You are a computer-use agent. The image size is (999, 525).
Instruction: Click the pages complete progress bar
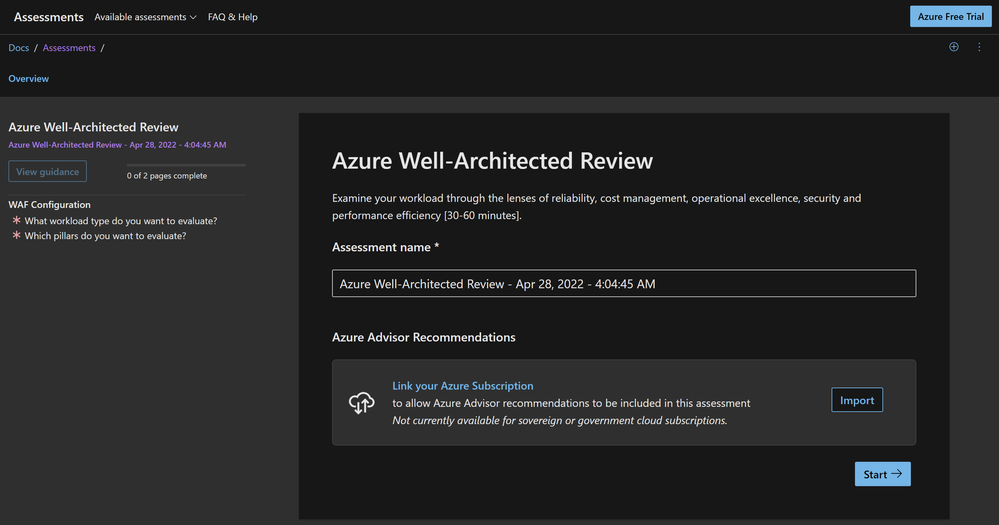[x=186, y=165]
